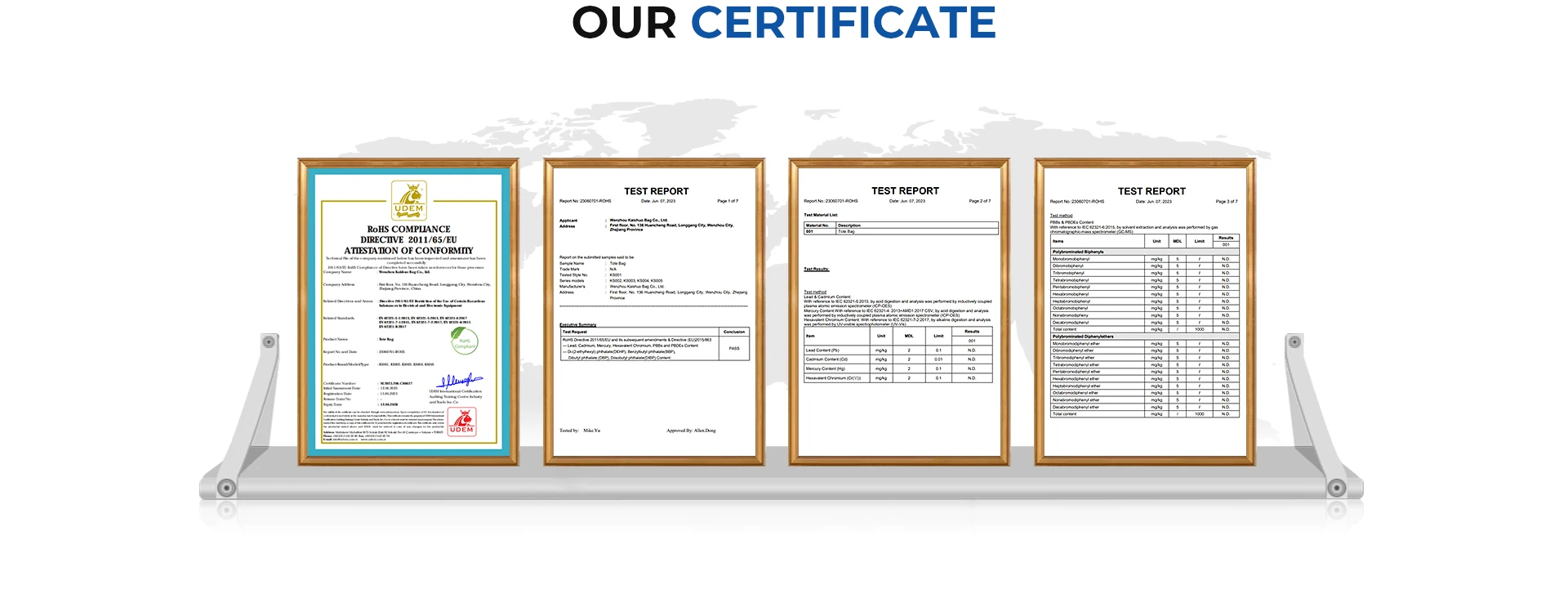This screenshot has width=1568, height=589.
Task: Open the Test Report page 3 of 7 thumbnail
Action: (1145, 312)
